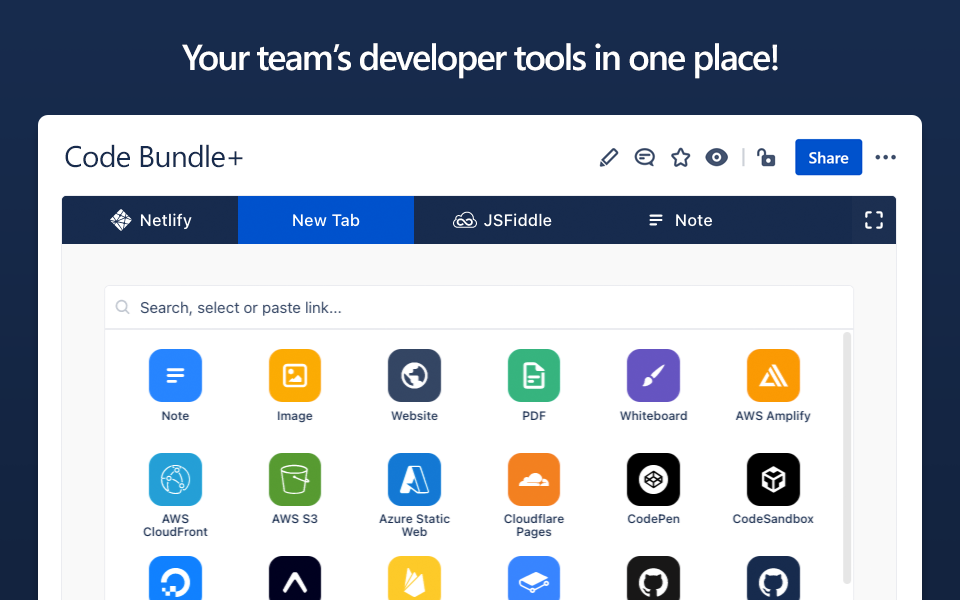Select the New Tab tab
The image size is (960, 600).
point(326,220)
